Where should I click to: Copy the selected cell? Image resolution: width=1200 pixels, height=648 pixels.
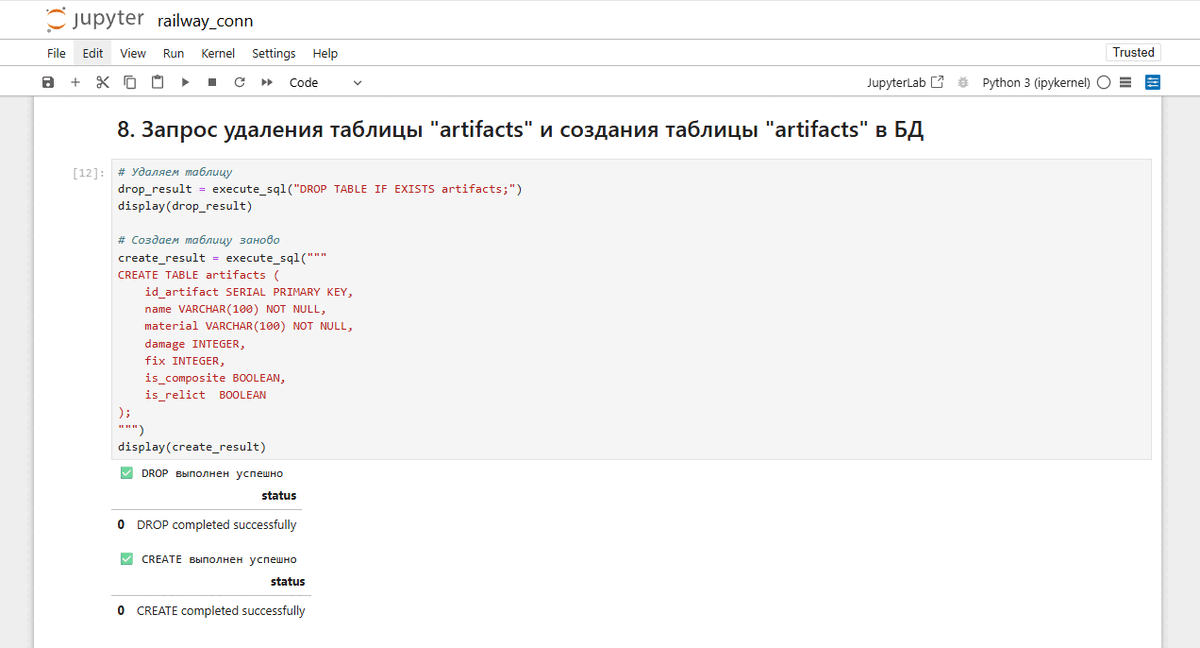(130, 83)
